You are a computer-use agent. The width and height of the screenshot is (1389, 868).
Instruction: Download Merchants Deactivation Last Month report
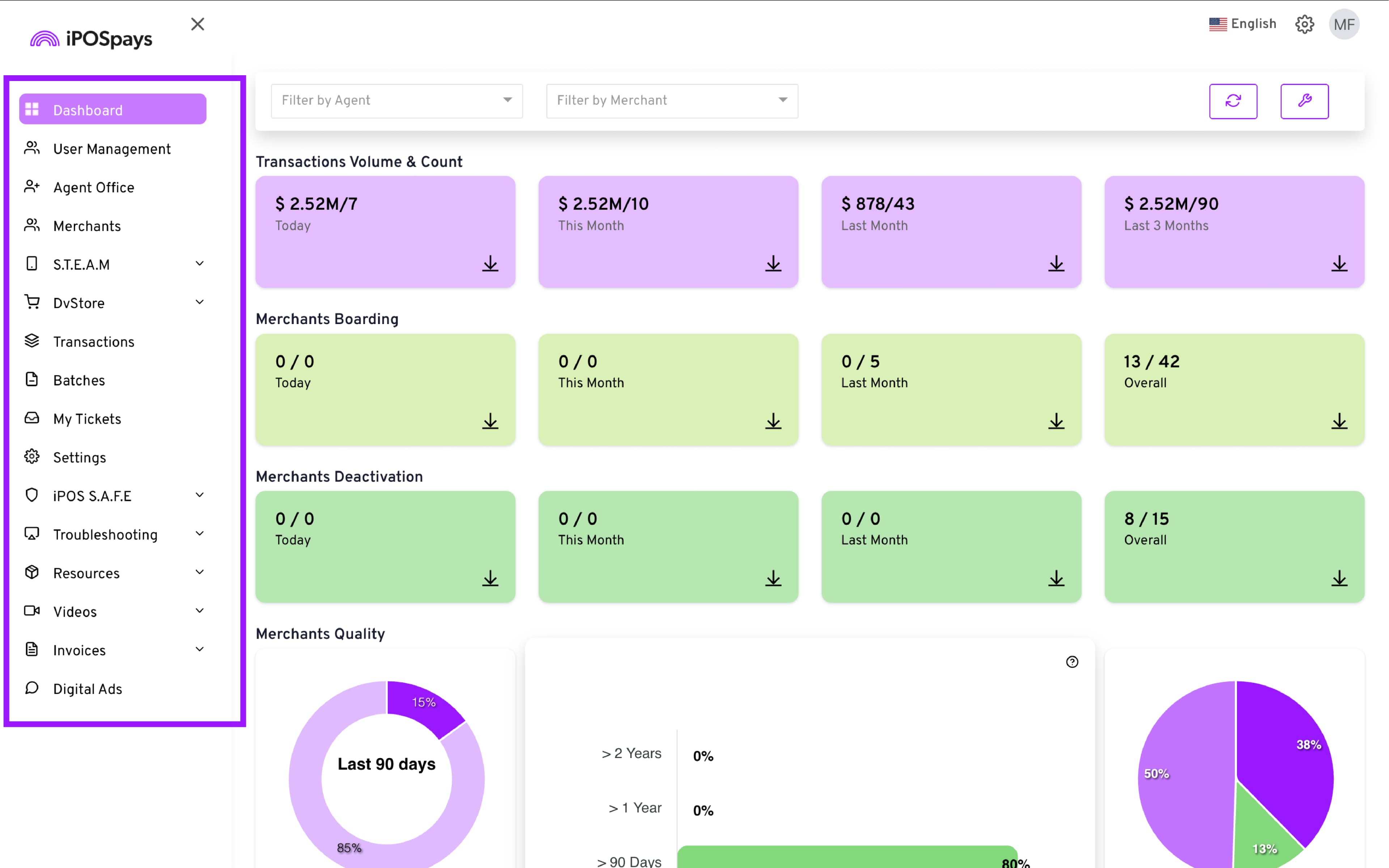coord(1056,578)
